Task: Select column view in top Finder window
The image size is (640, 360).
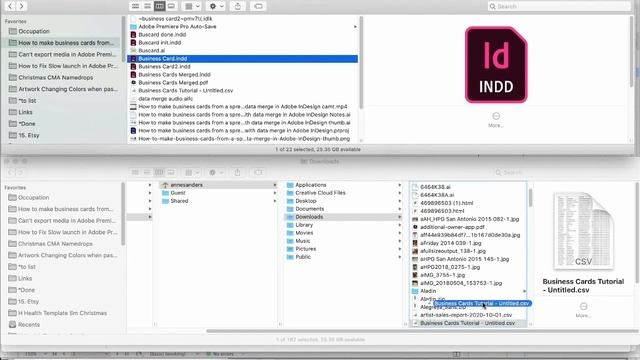Action: pyautogui.click(x=160, y=6)
